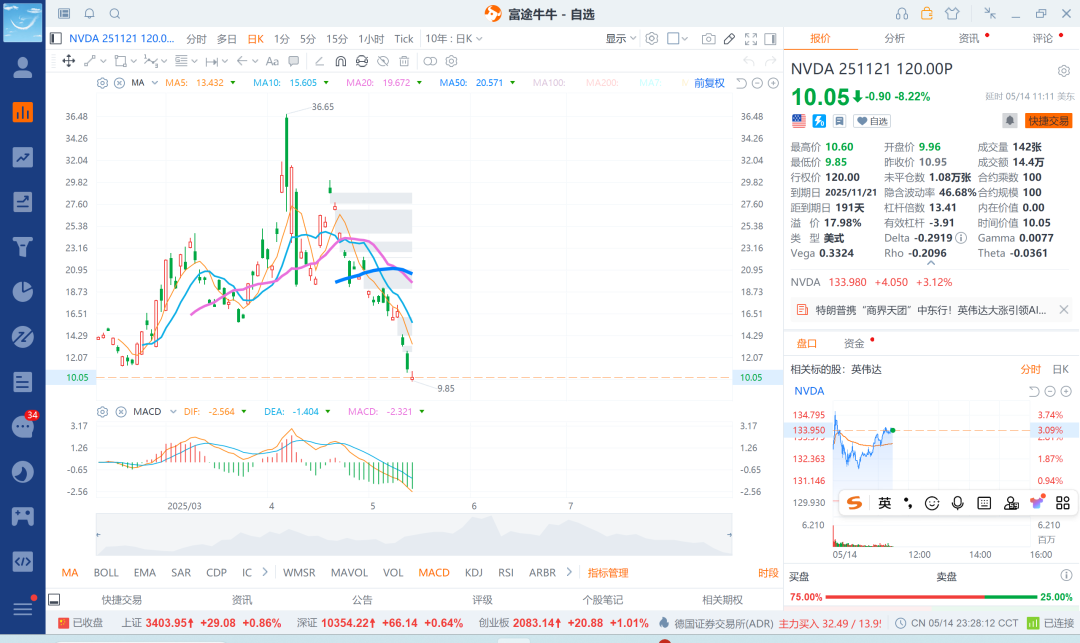Open the MA indicator type dropdown
1080x643 pixels.
pyautogui.click(x=155, y=83)
